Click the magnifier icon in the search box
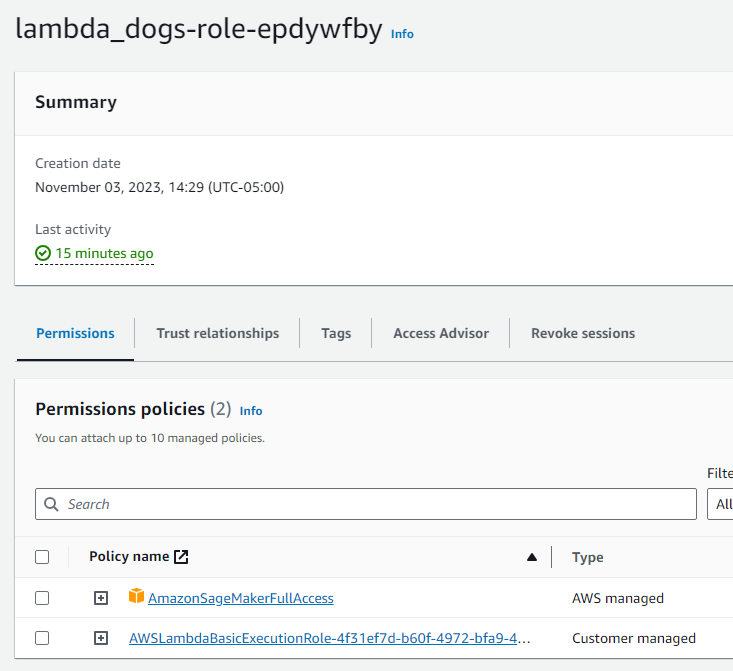The image size is (733, 671). tap(52, 504)
